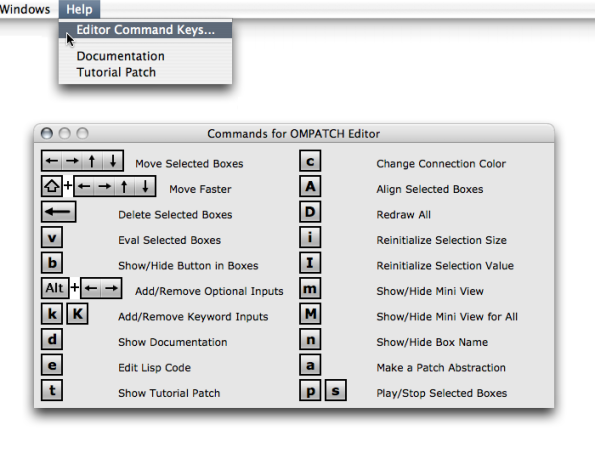This screenshot has width=595, height=470.
Task: Click the 'D' redraw all key icon
Action: coord(310,212)
